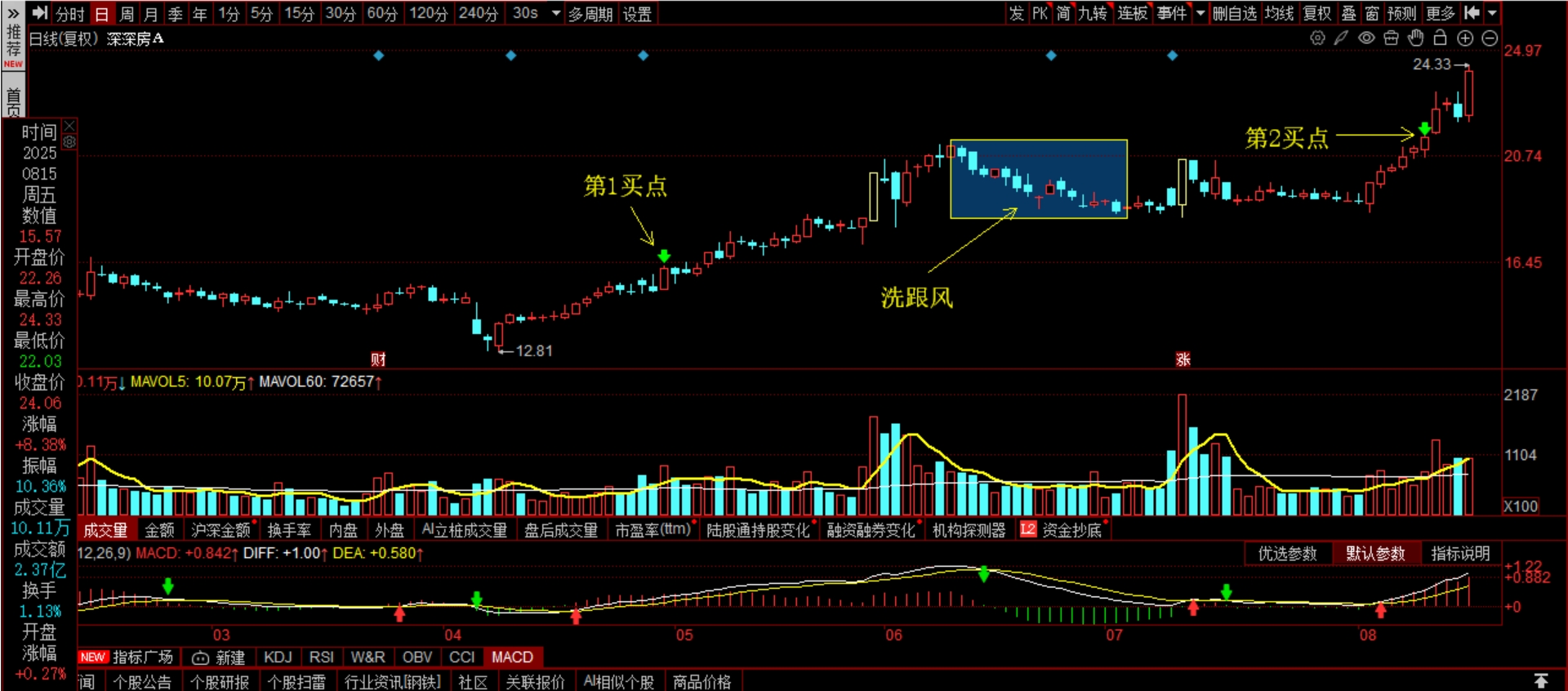Screen dimensions: 1568x691
Task: Switch to 60分 period chart
Action: point(382,13)
